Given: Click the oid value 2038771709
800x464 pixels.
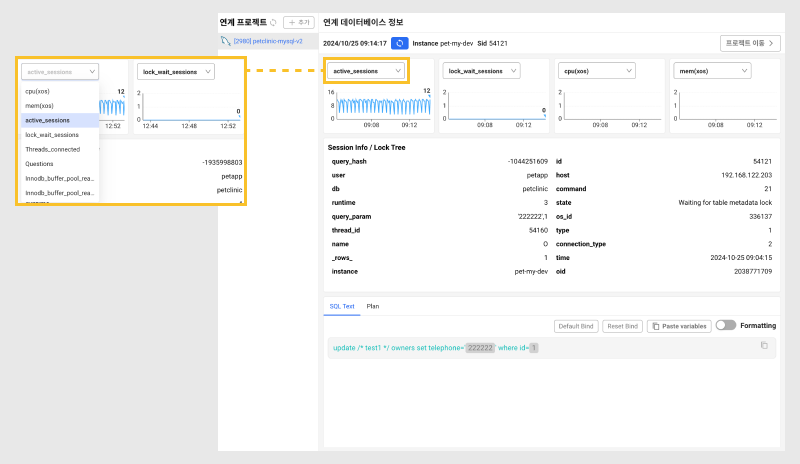Looking at the screenshot, I should click(x=753, y=272).
